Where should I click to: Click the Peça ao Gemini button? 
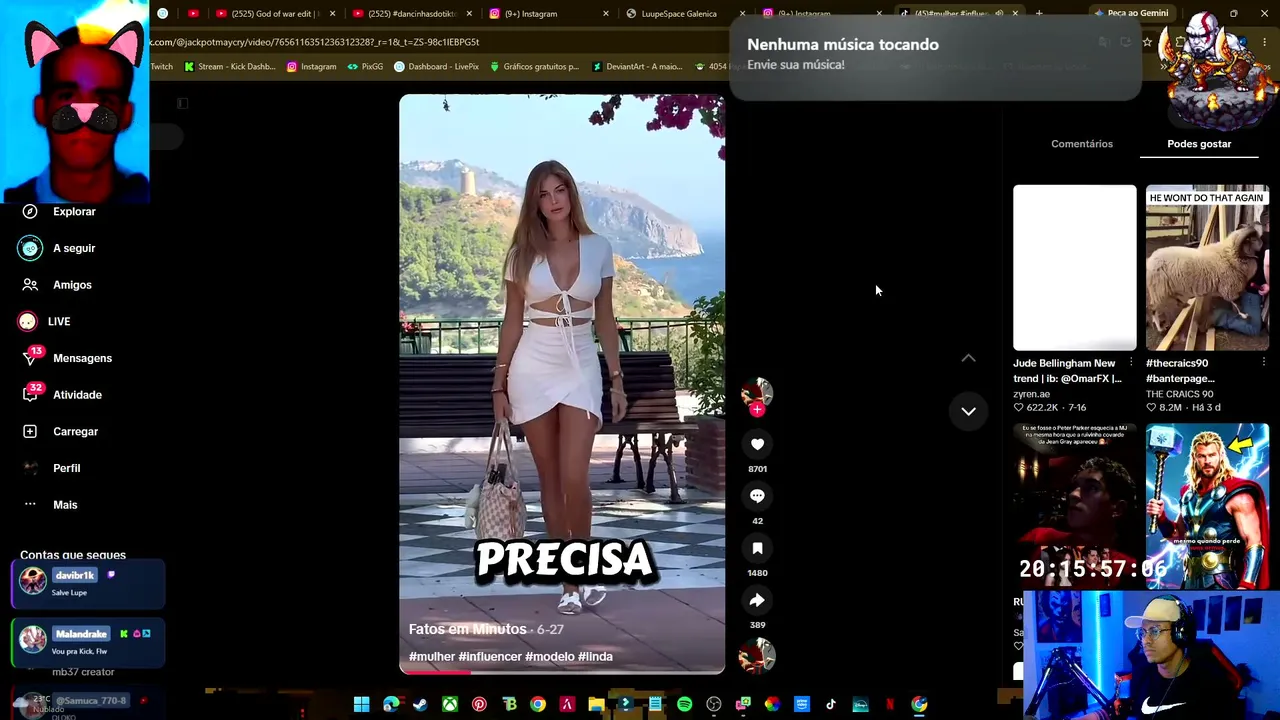click(1131, 14)
